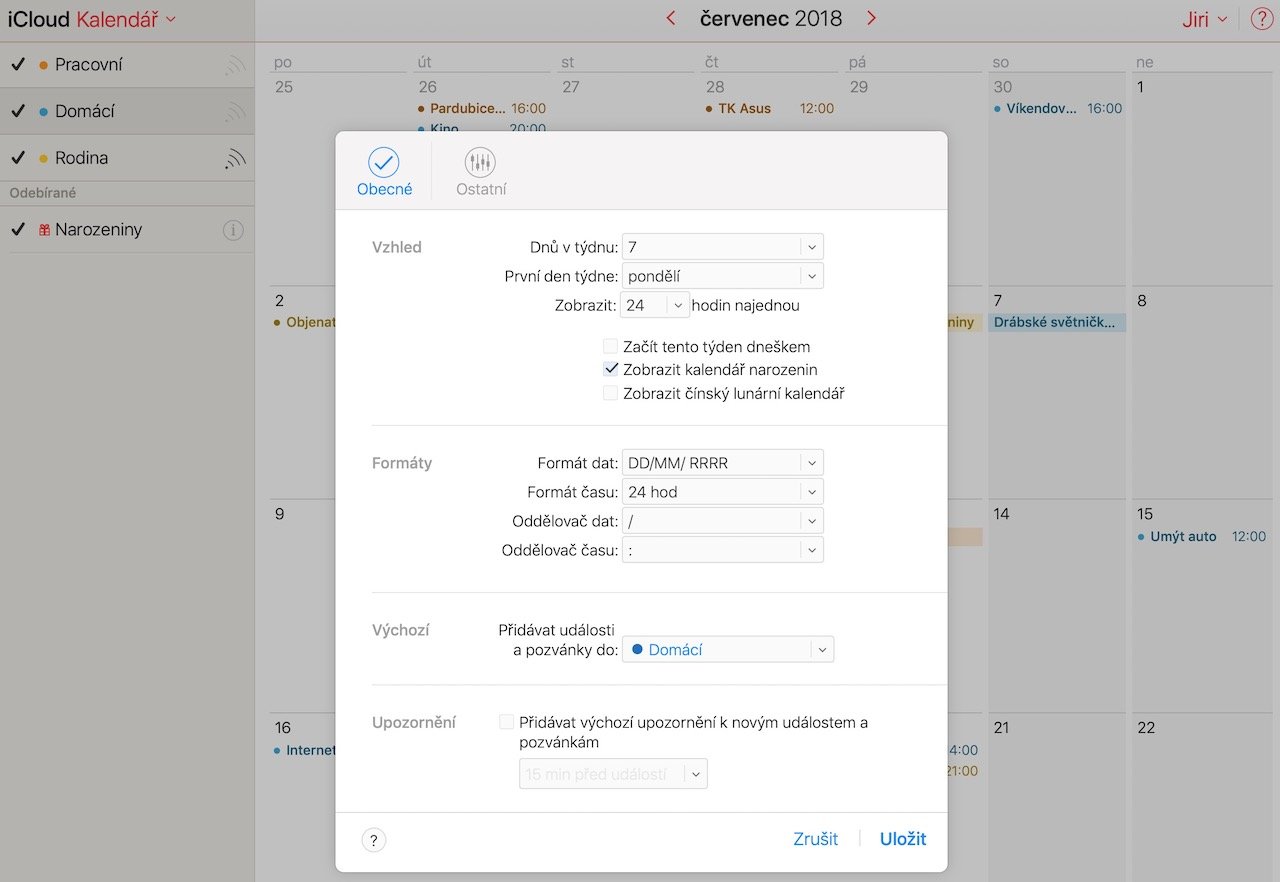Image resolution: width=1280 pixels, height=882 pixels.
Task: Go to previous month arrow
Action: [x=670, y=18]
